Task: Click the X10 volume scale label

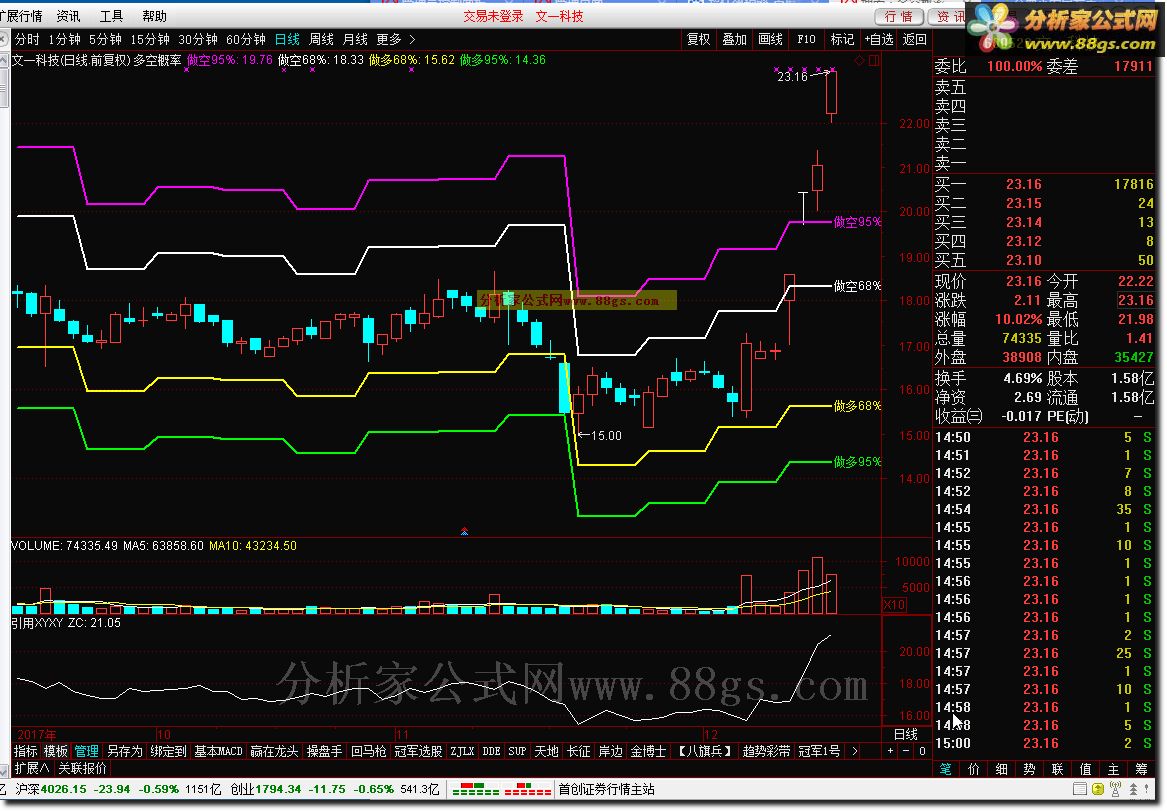Action: [894, 605]
